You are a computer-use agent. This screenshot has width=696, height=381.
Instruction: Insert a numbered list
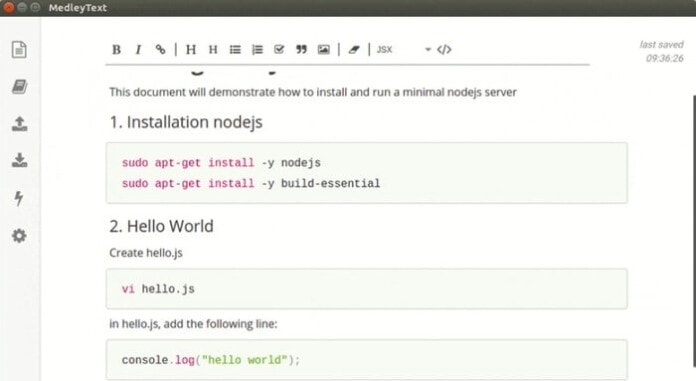(257, 49)
